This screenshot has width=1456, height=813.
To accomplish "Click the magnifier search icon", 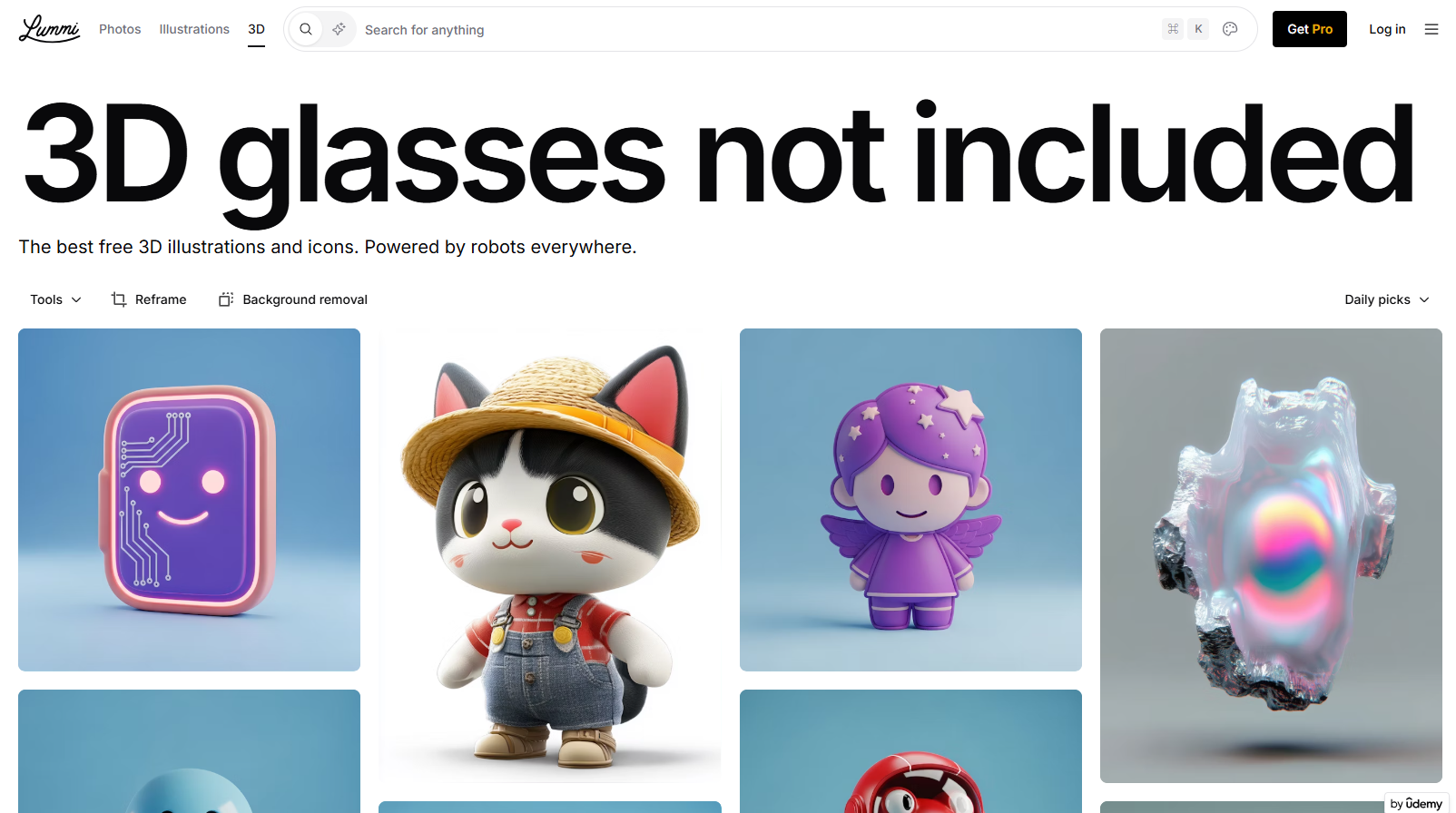I will (306, 29).
